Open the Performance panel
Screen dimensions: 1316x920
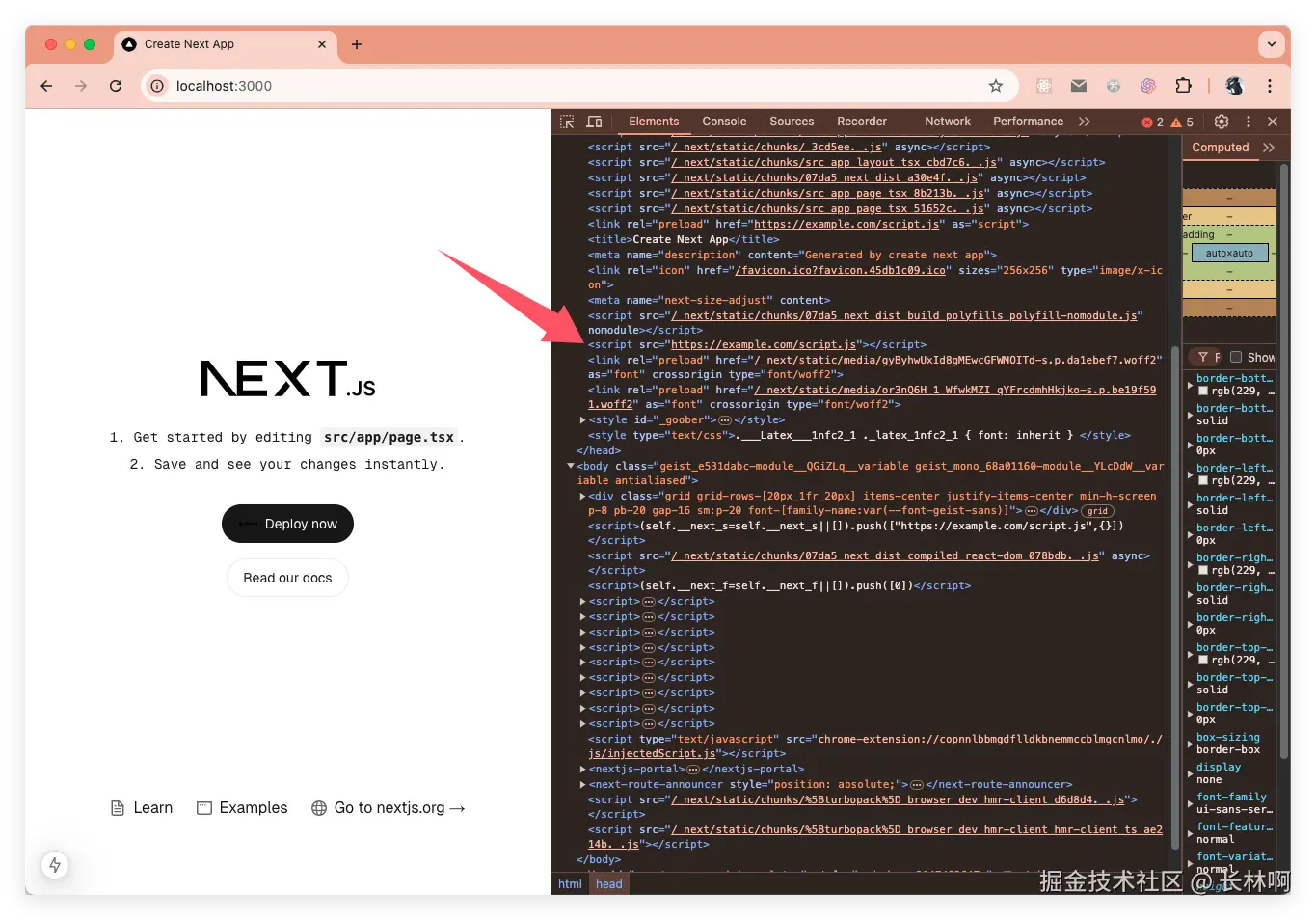click(1028, 122)
